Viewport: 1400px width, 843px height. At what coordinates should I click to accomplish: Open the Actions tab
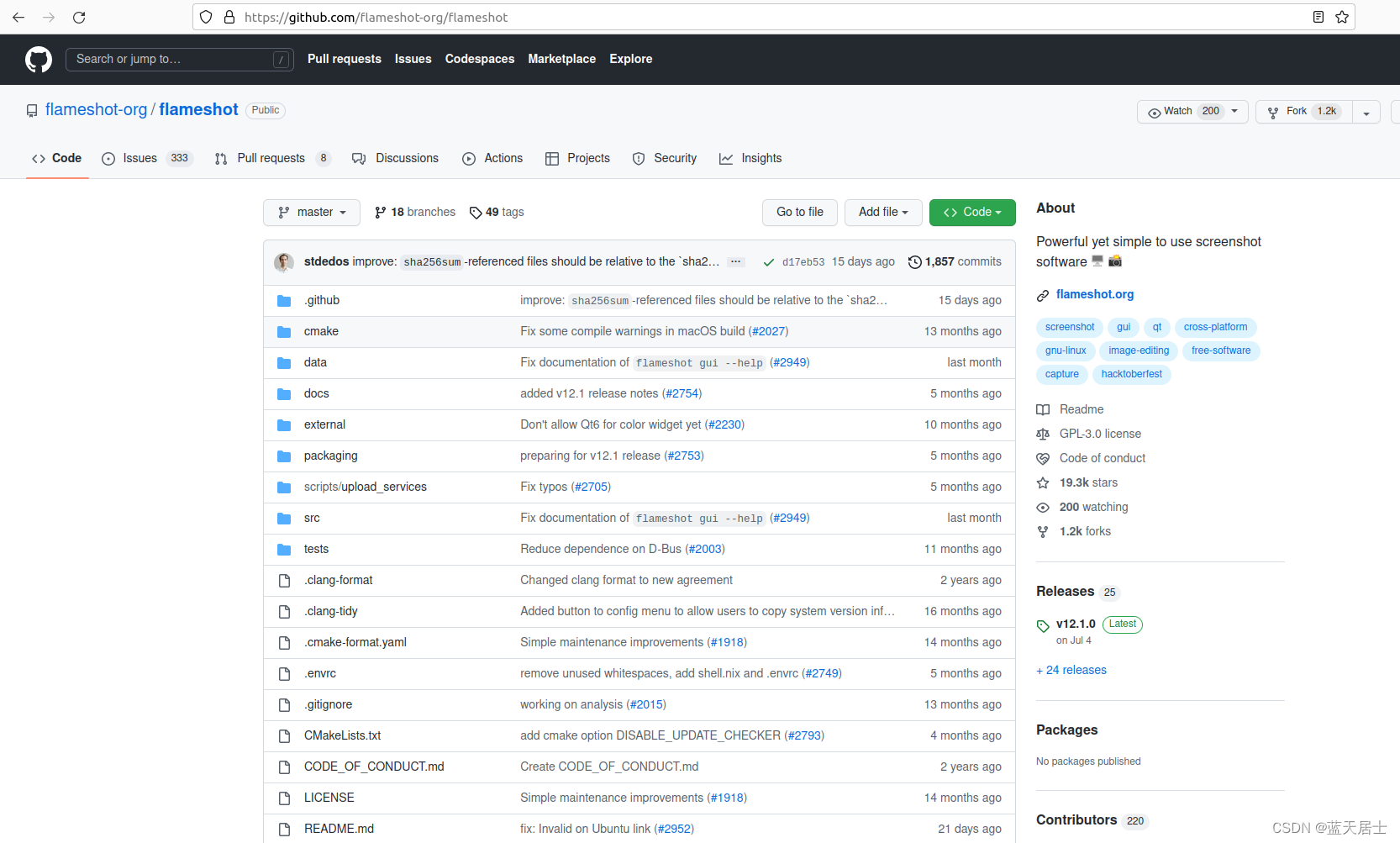(492, 158)
